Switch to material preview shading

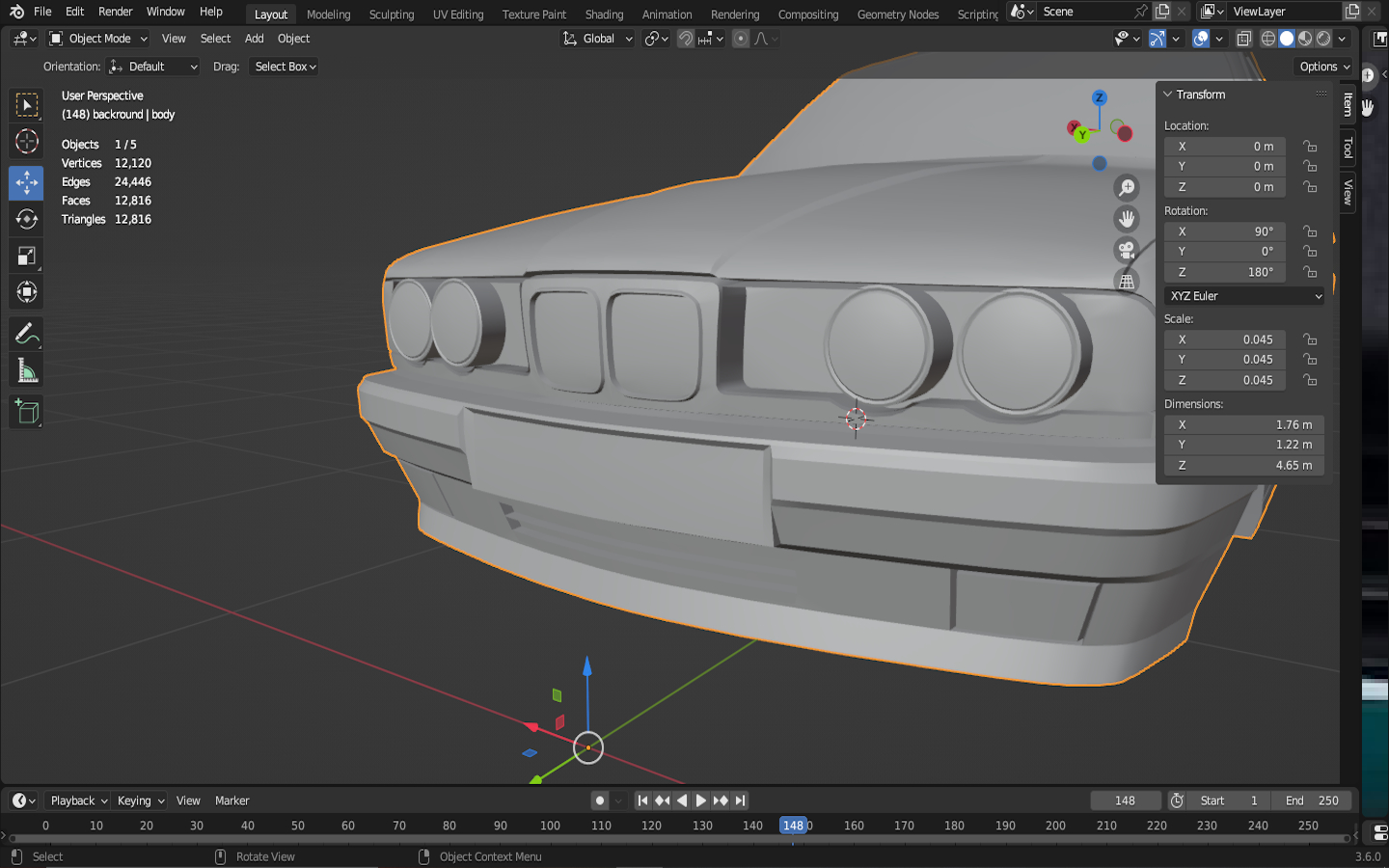(1305, 39)
